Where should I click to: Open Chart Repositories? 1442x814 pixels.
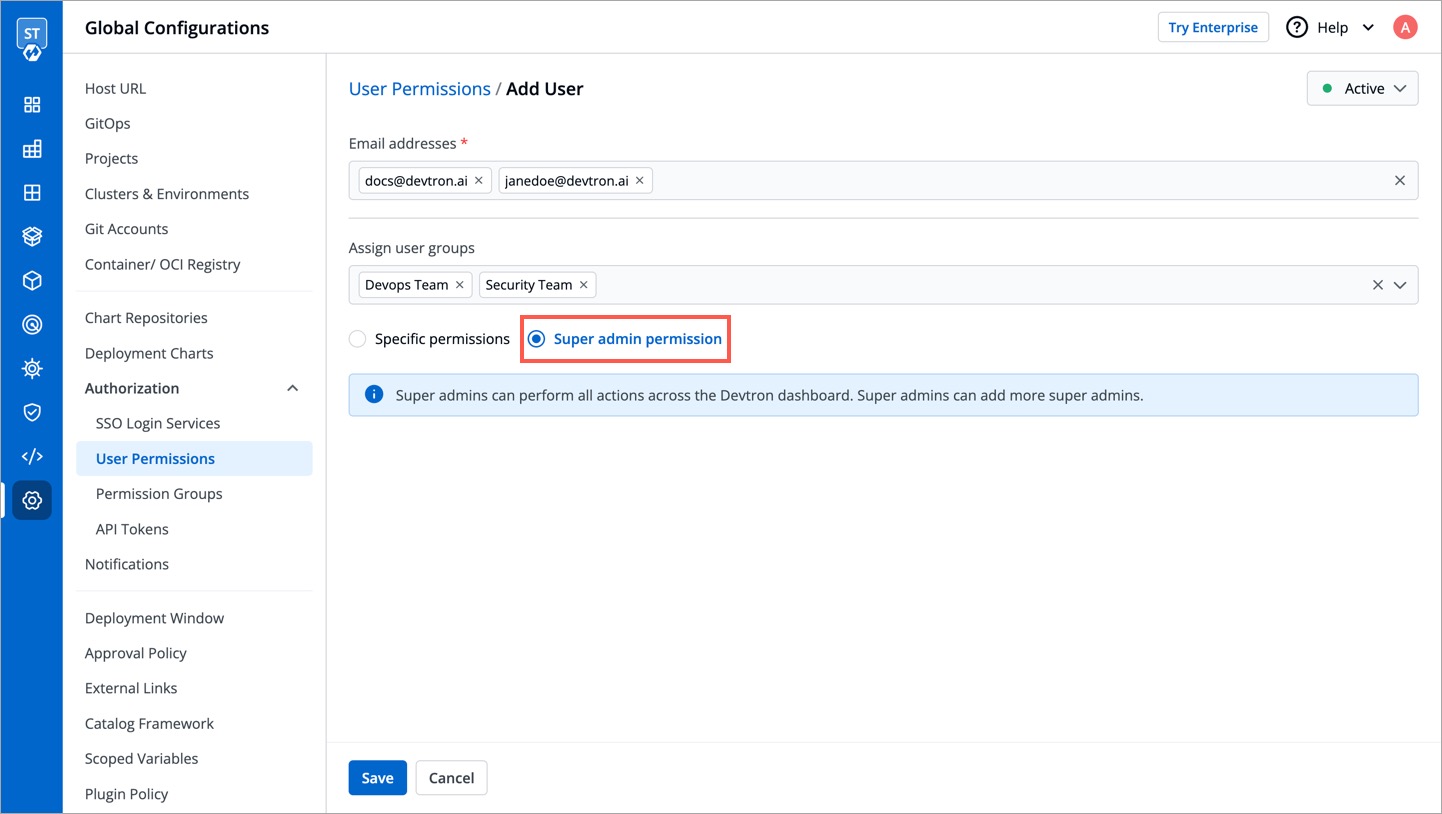[x=146, y=318]
